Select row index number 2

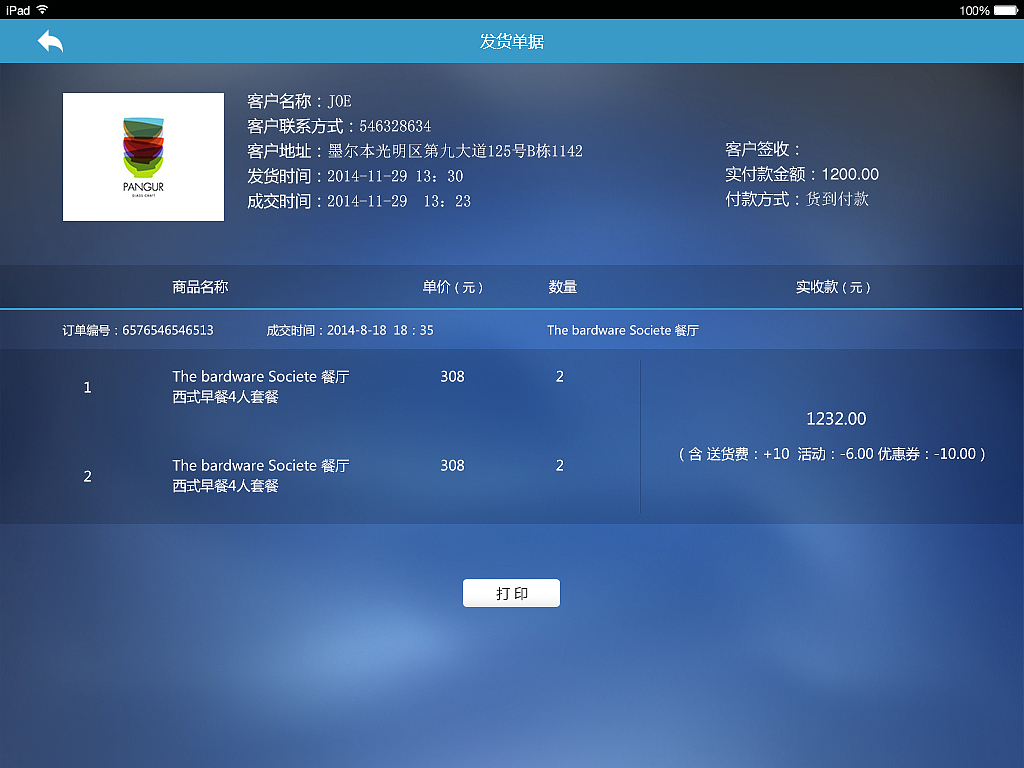[x=88, y=477]
